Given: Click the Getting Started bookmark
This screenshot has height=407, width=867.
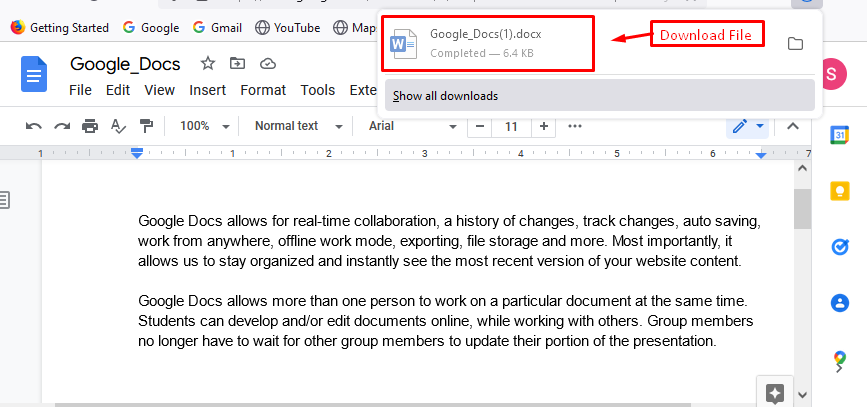Looking at the screenshot, I should tap(60, 27).
